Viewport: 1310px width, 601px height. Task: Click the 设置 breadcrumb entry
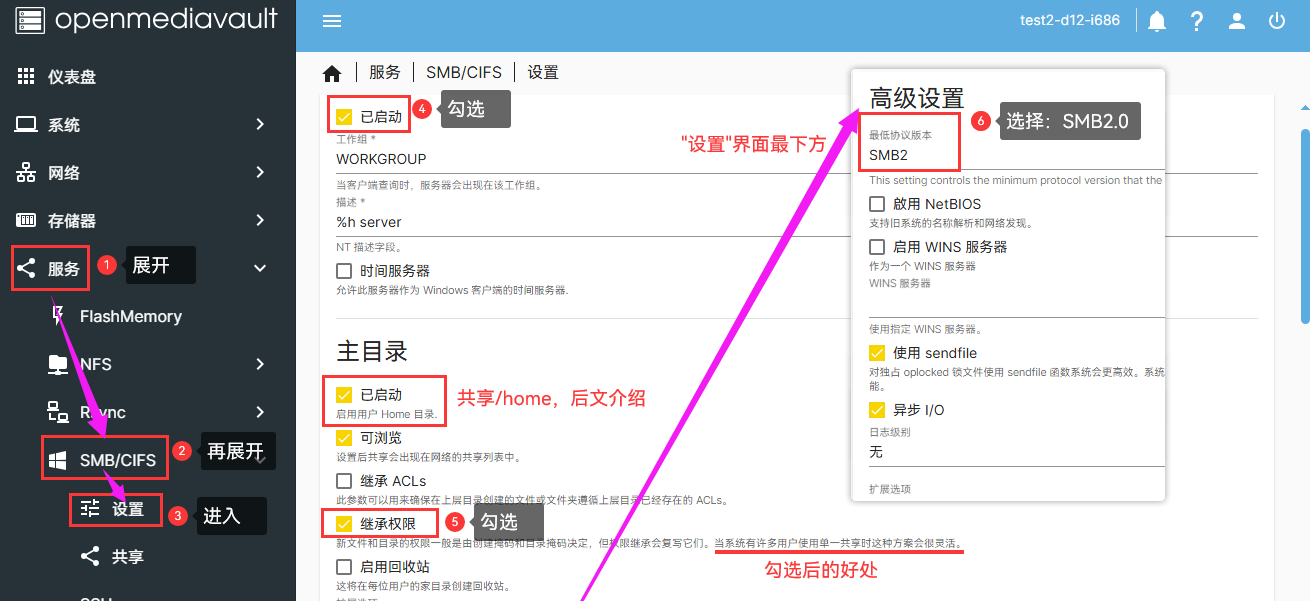pyautogui.click(x=542, y=71)
